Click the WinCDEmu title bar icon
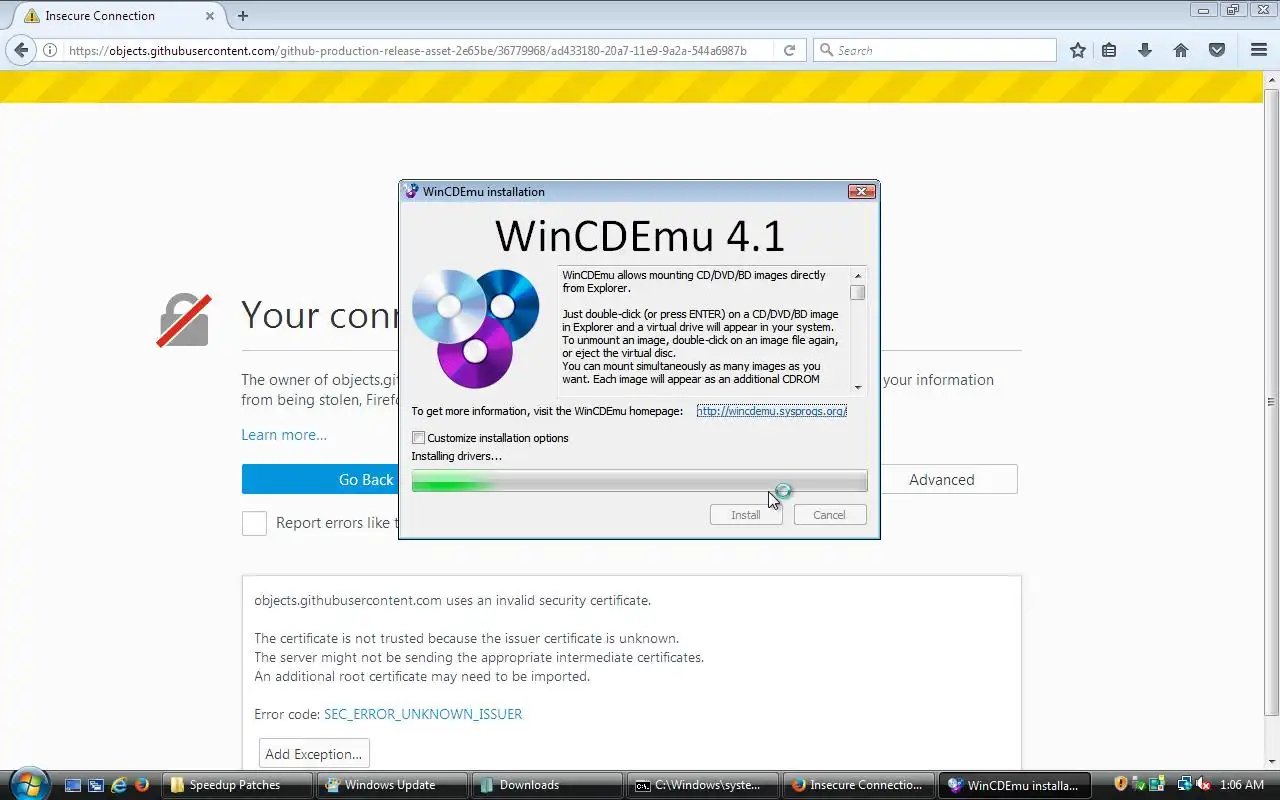 point(411,191)
